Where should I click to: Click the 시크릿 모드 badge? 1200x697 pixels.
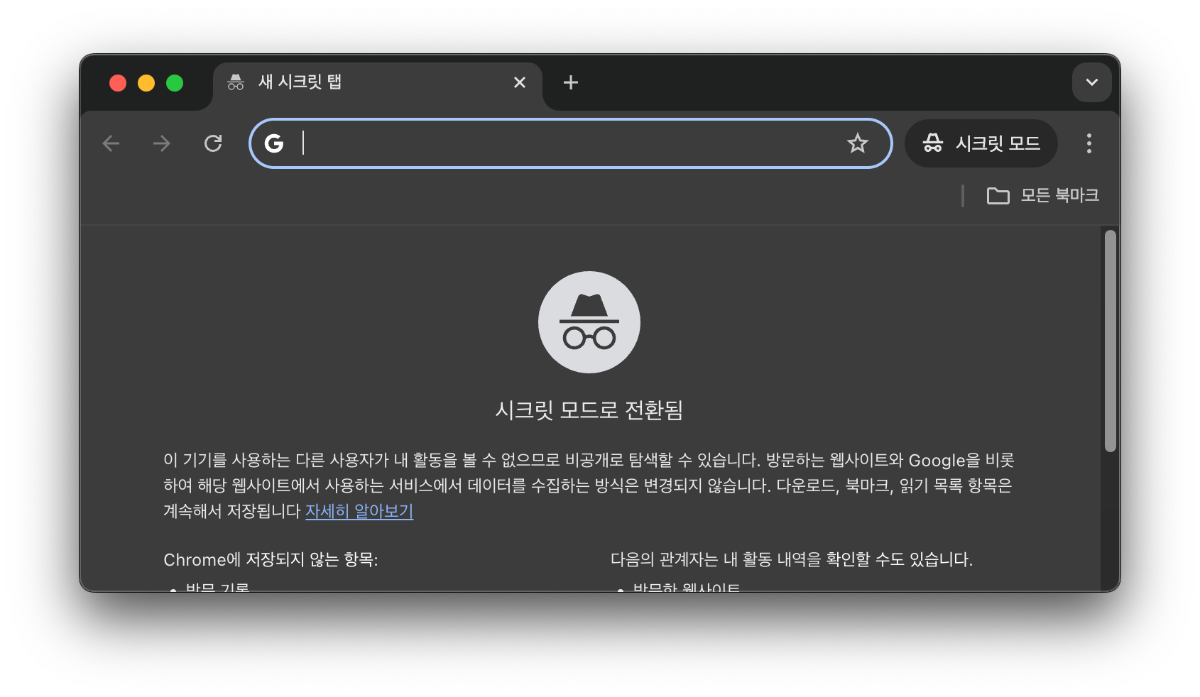(x=981, y=143)
